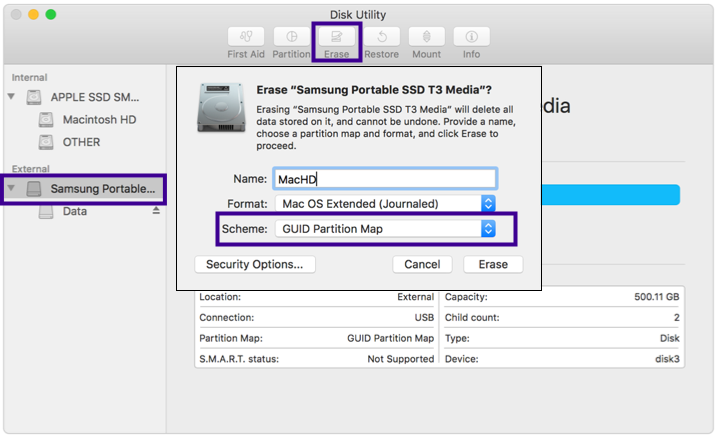The image size is (717, 438).
Task: Select the Data volume in sidebar
Action: 74,211
